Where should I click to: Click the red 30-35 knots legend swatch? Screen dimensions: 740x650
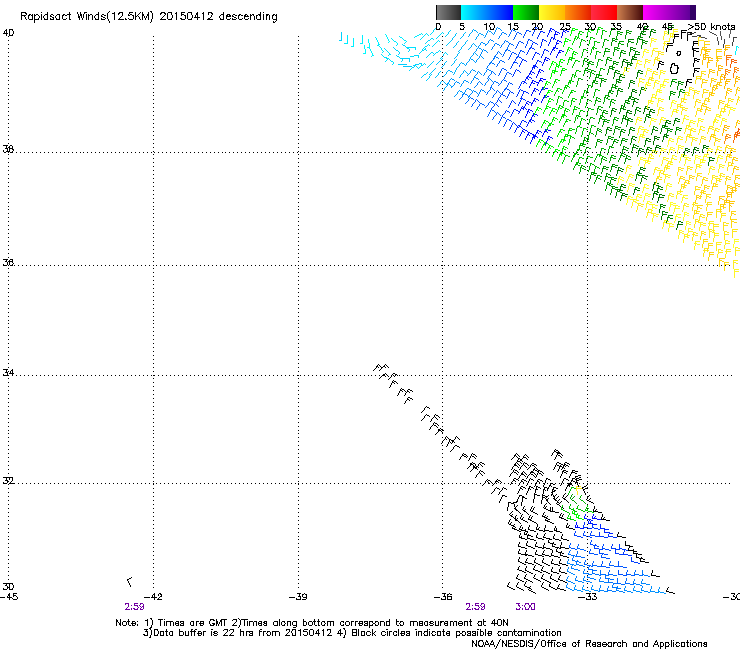coord(604,12)
